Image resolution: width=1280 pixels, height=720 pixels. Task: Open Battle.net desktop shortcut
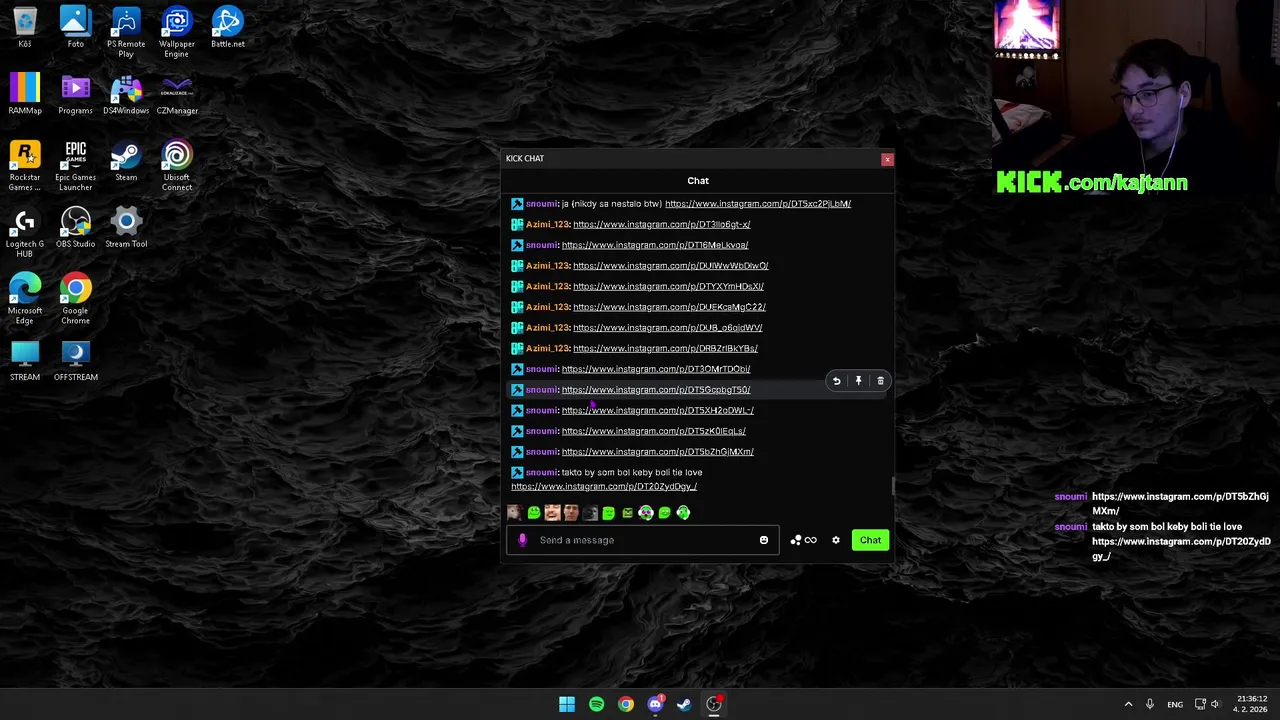pyautogui.click(x=227, y=28)
